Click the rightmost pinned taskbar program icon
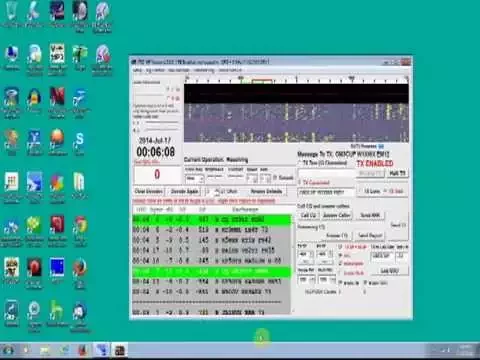Image resolution: width=480 pixels, height=360 pixels. coord(119,350)
